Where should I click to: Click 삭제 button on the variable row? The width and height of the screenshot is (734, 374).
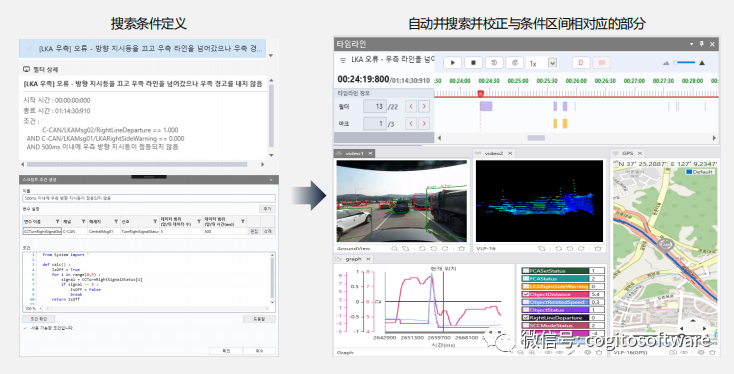pos(267,231)
